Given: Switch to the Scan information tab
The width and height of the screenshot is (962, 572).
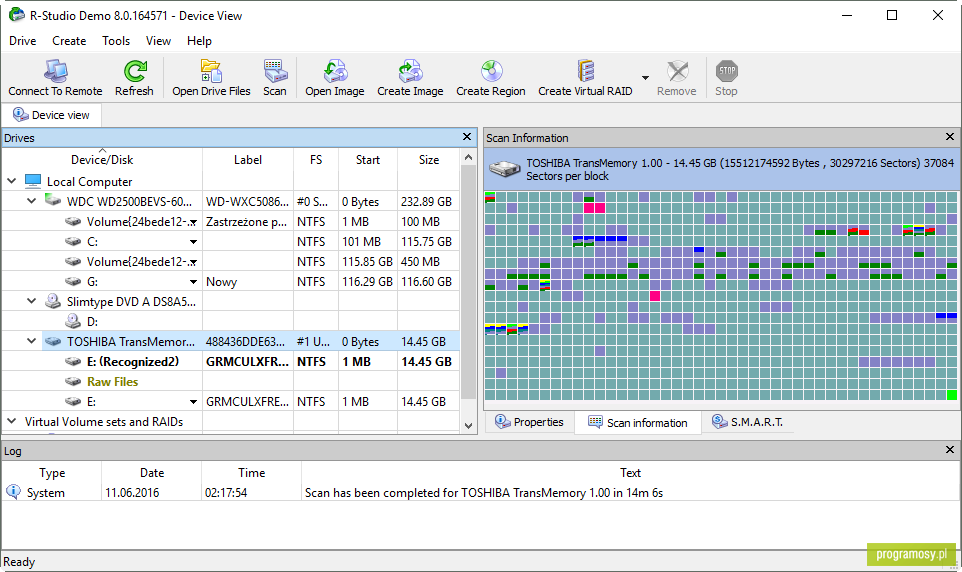Looking at the screenshot, I should (637, 423).
